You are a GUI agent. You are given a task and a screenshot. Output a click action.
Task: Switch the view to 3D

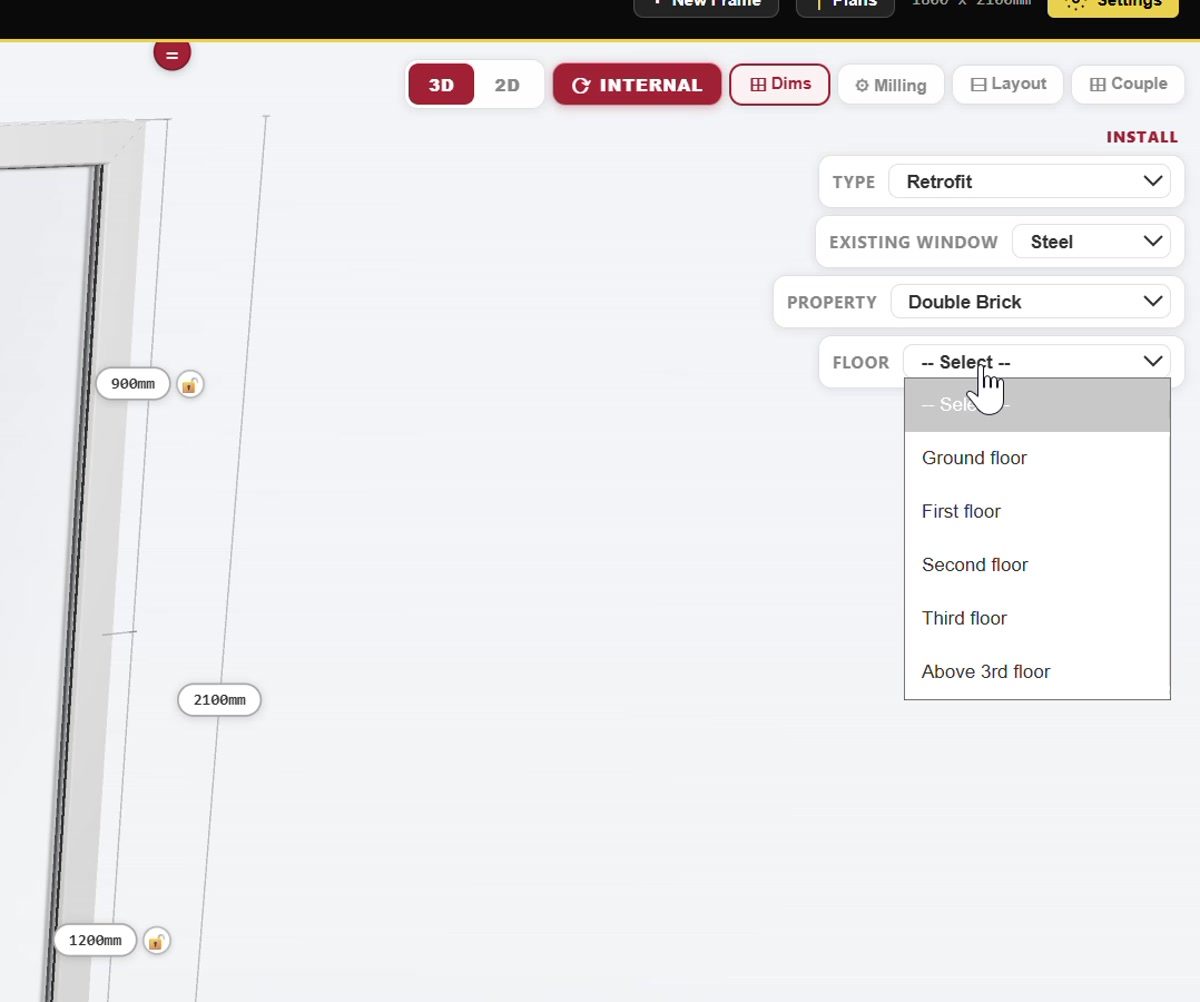441,85
